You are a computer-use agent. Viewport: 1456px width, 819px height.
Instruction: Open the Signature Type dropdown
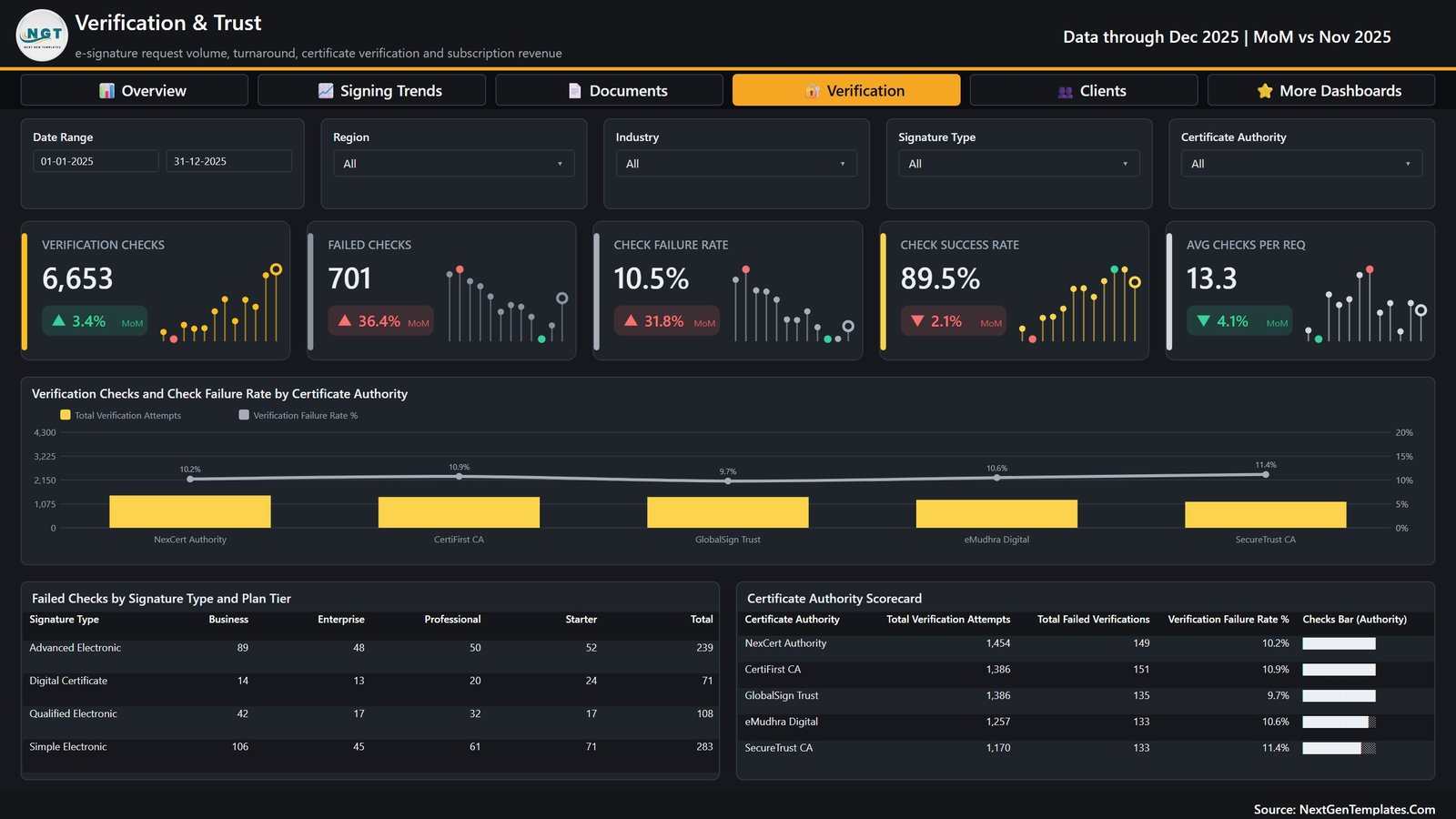(1018, 164)
